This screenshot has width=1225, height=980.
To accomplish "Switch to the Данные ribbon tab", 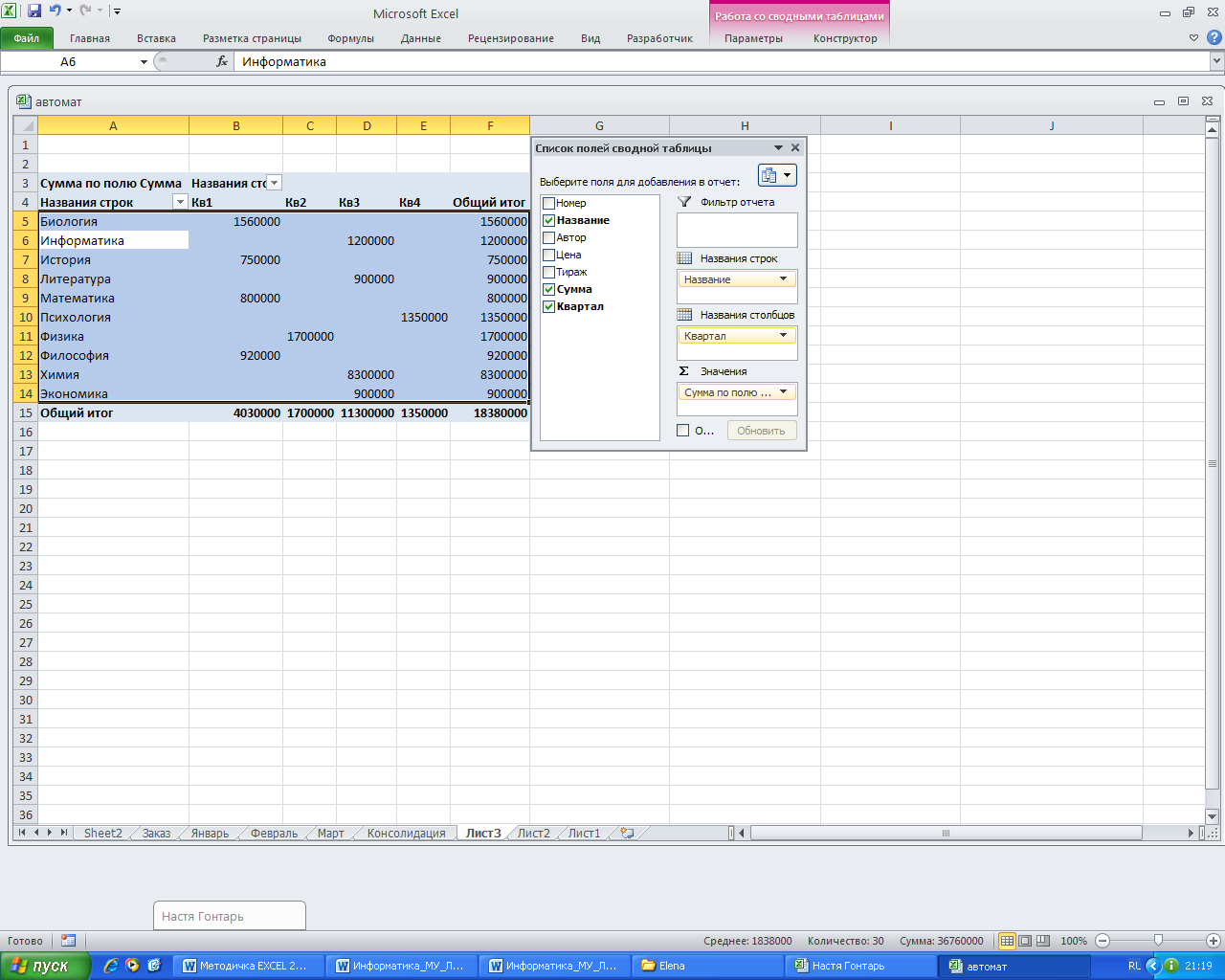I will (x=421, y=38).
